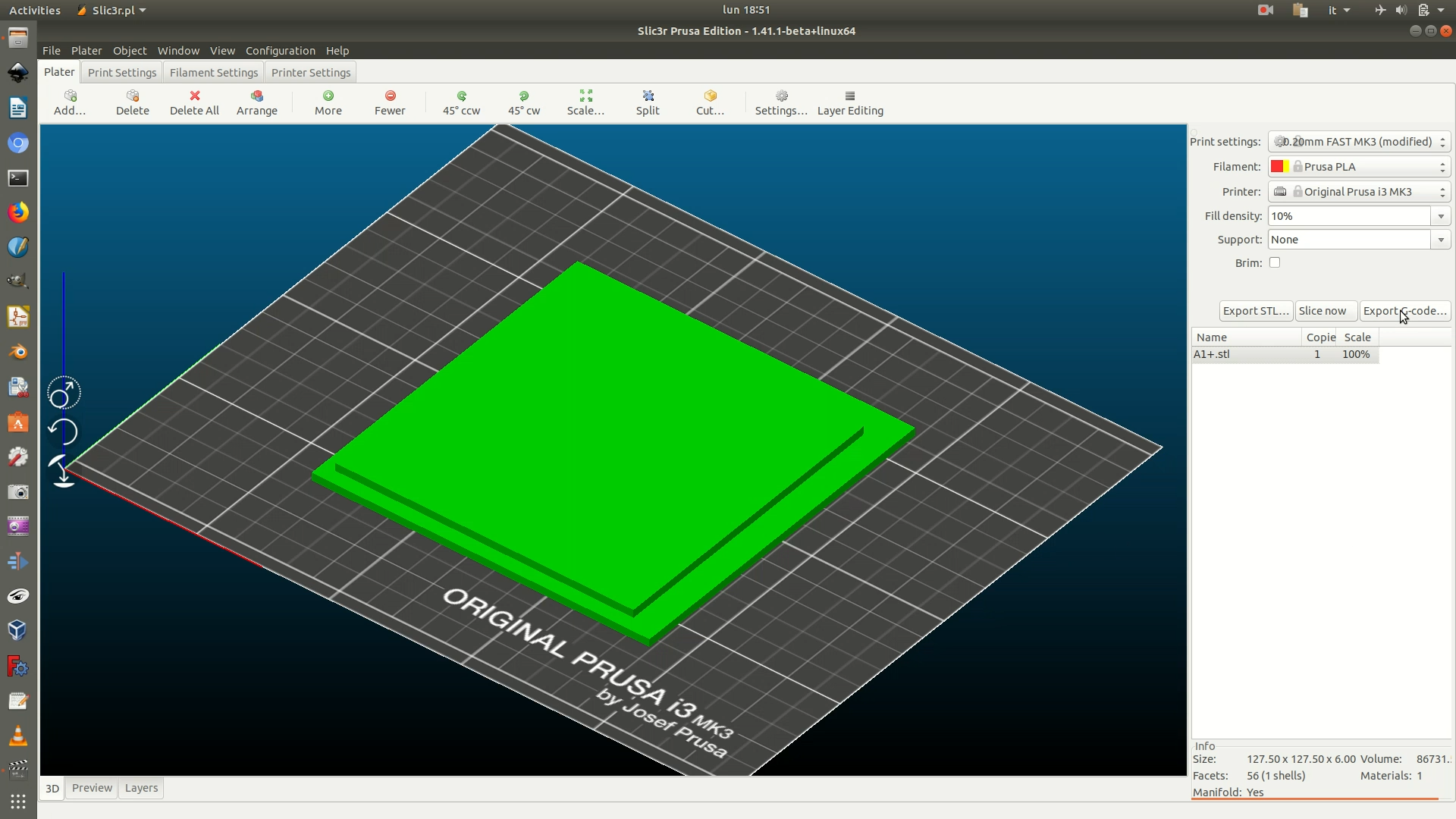Image resolution: width=1456 pixels, height=819 pixels.
Task: Switch to Filament Settings tab
Action: (x=214, y=73)
